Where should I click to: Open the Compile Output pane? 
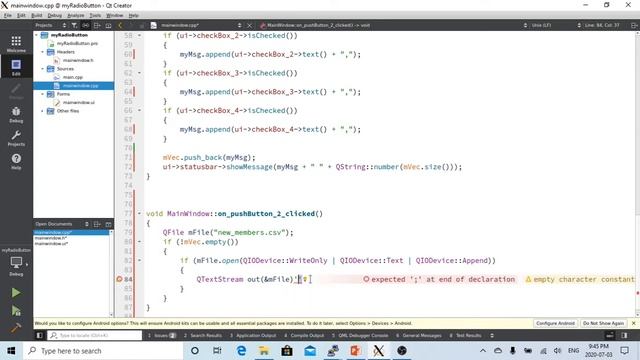point(304,336)
